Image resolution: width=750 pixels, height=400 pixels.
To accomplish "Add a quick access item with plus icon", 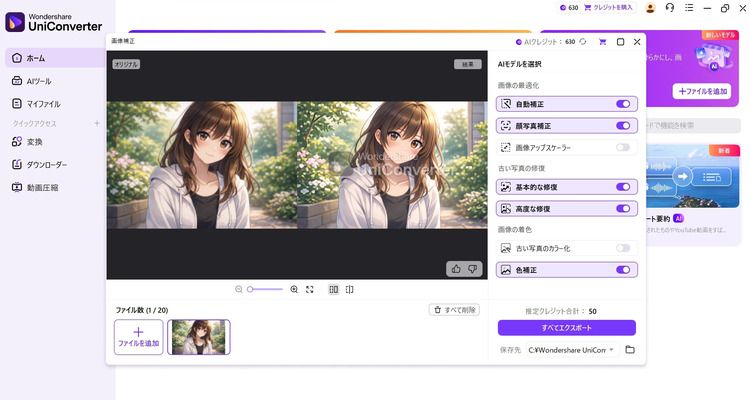I will coord(97,123).
